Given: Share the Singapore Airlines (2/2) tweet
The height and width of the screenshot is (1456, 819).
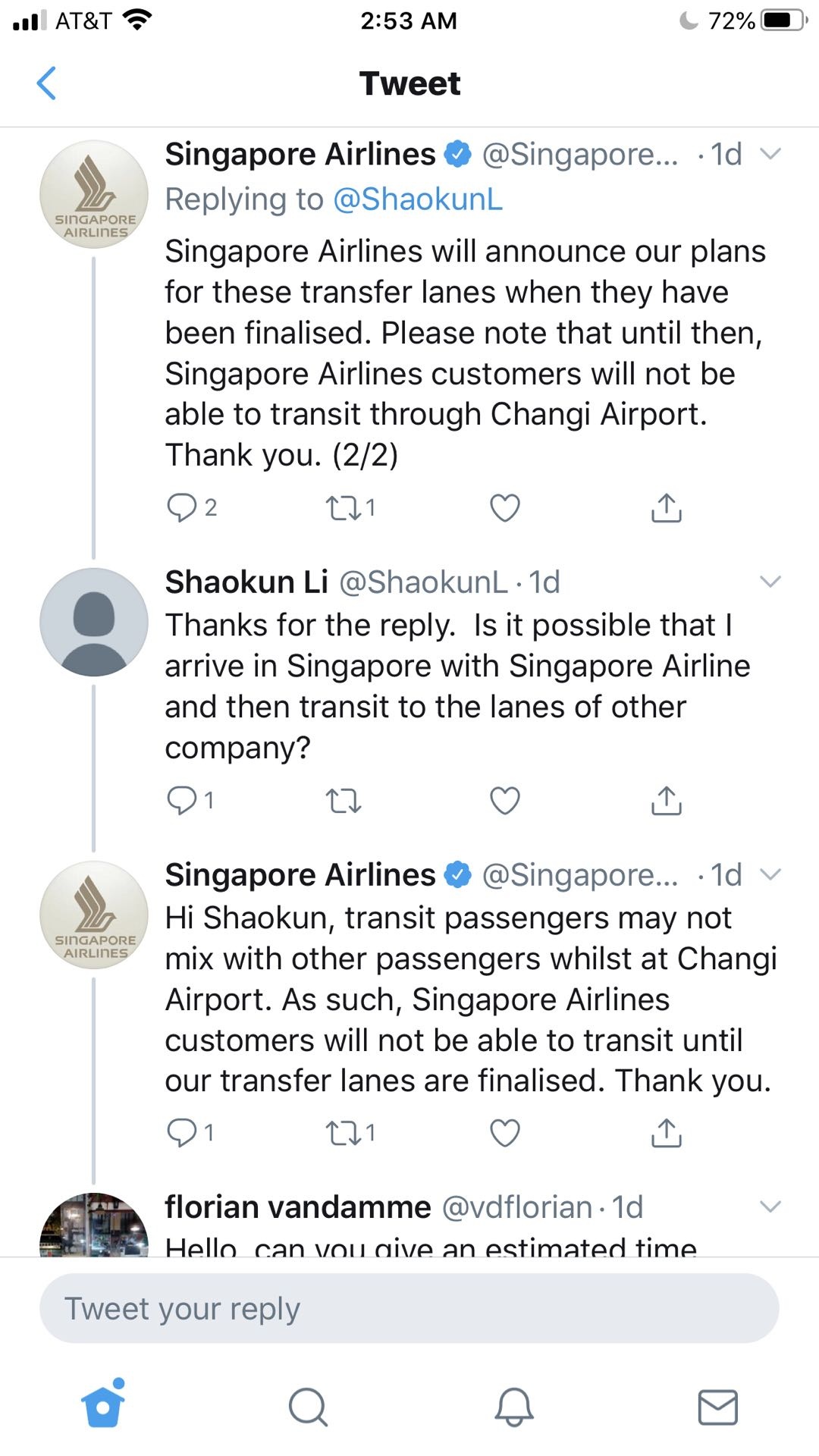Looking at the screenshot, I should [x=667, y=507].
